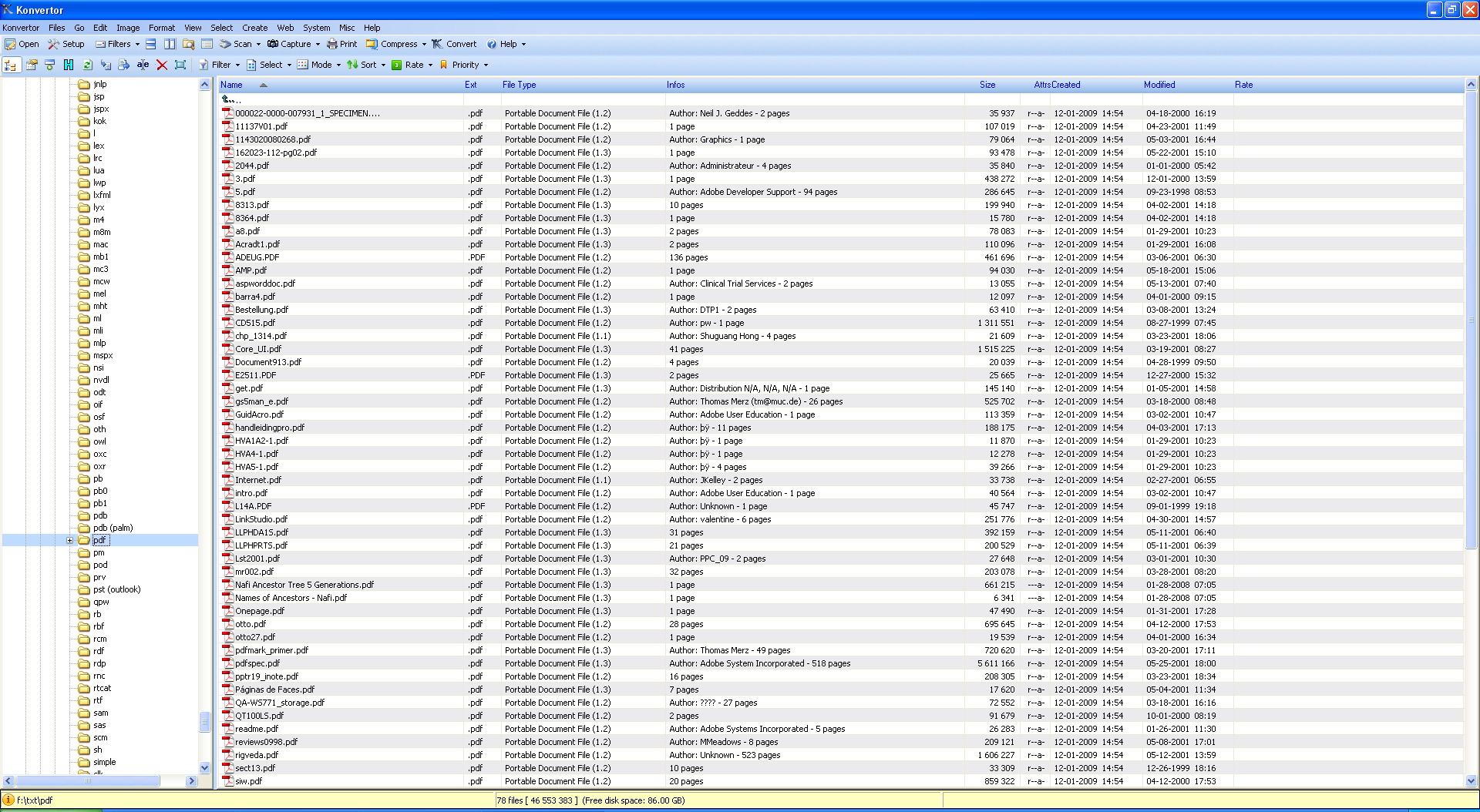Click the Convert toolbar button

454,44
